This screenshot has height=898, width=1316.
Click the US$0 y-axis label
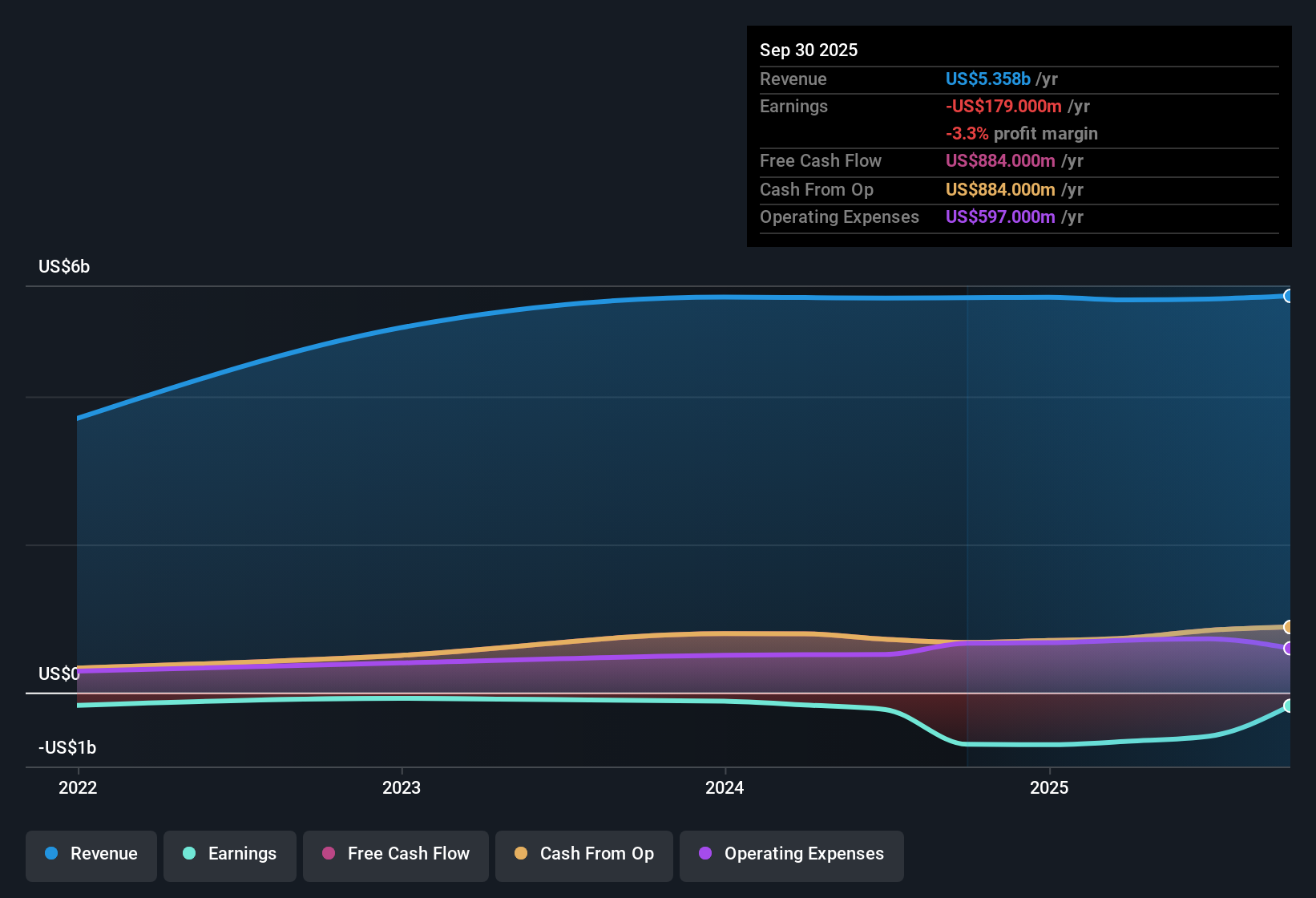[59, 673]
